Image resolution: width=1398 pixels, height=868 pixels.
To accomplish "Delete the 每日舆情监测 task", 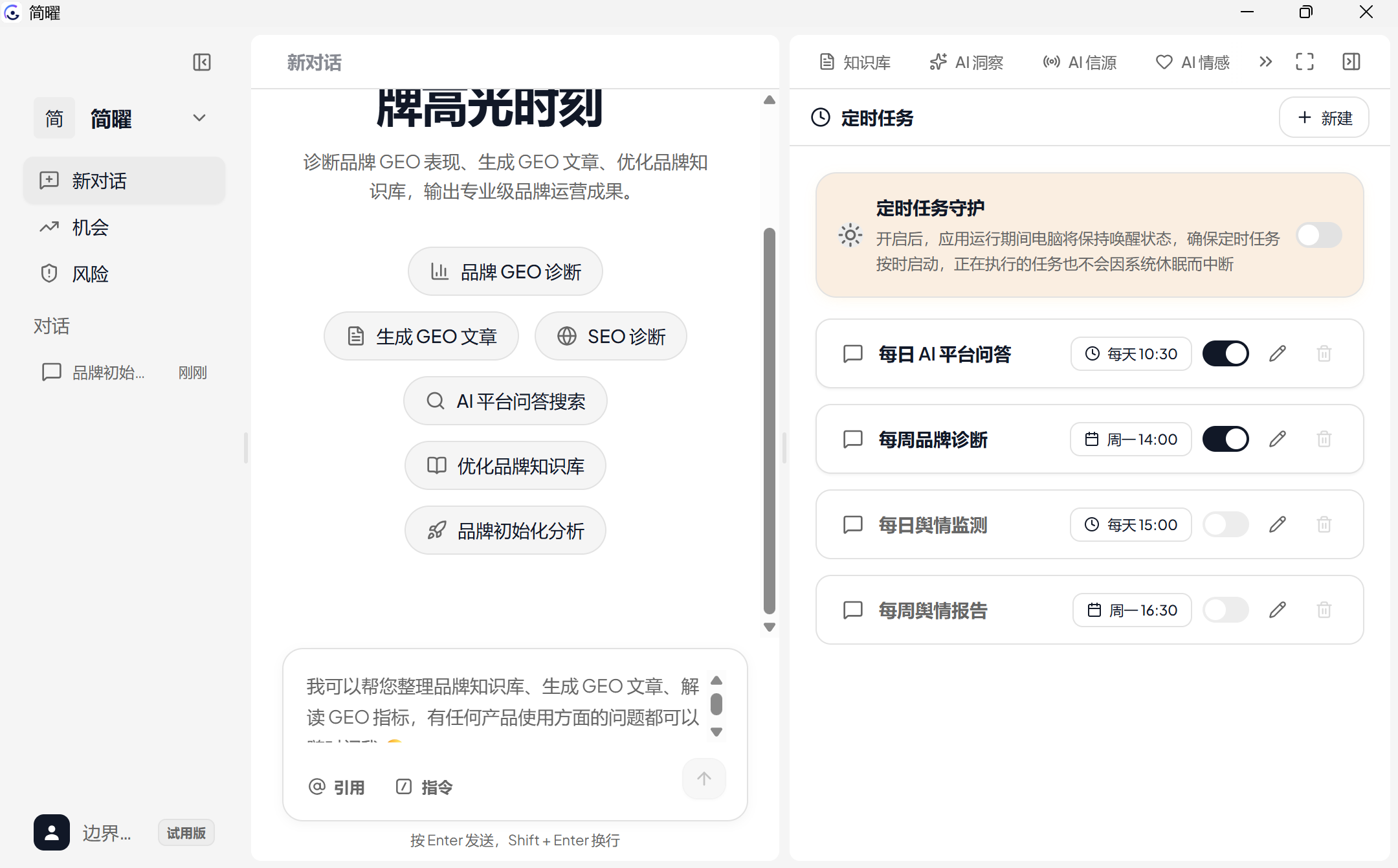I will tap(1324, 524).
